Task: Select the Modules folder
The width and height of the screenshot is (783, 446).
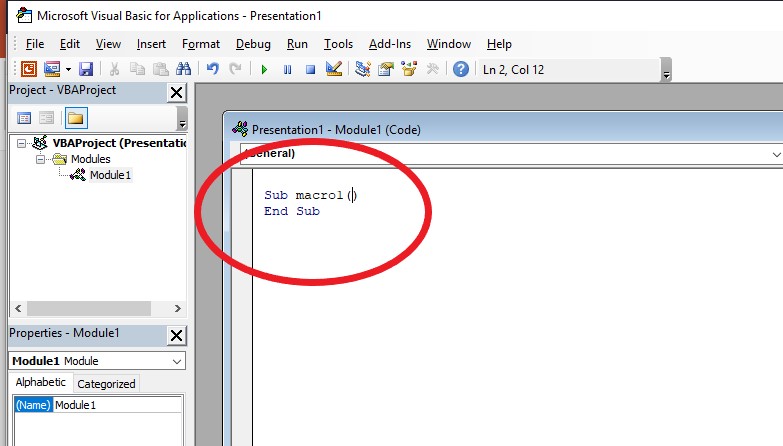Action: [x=90, y=159]
